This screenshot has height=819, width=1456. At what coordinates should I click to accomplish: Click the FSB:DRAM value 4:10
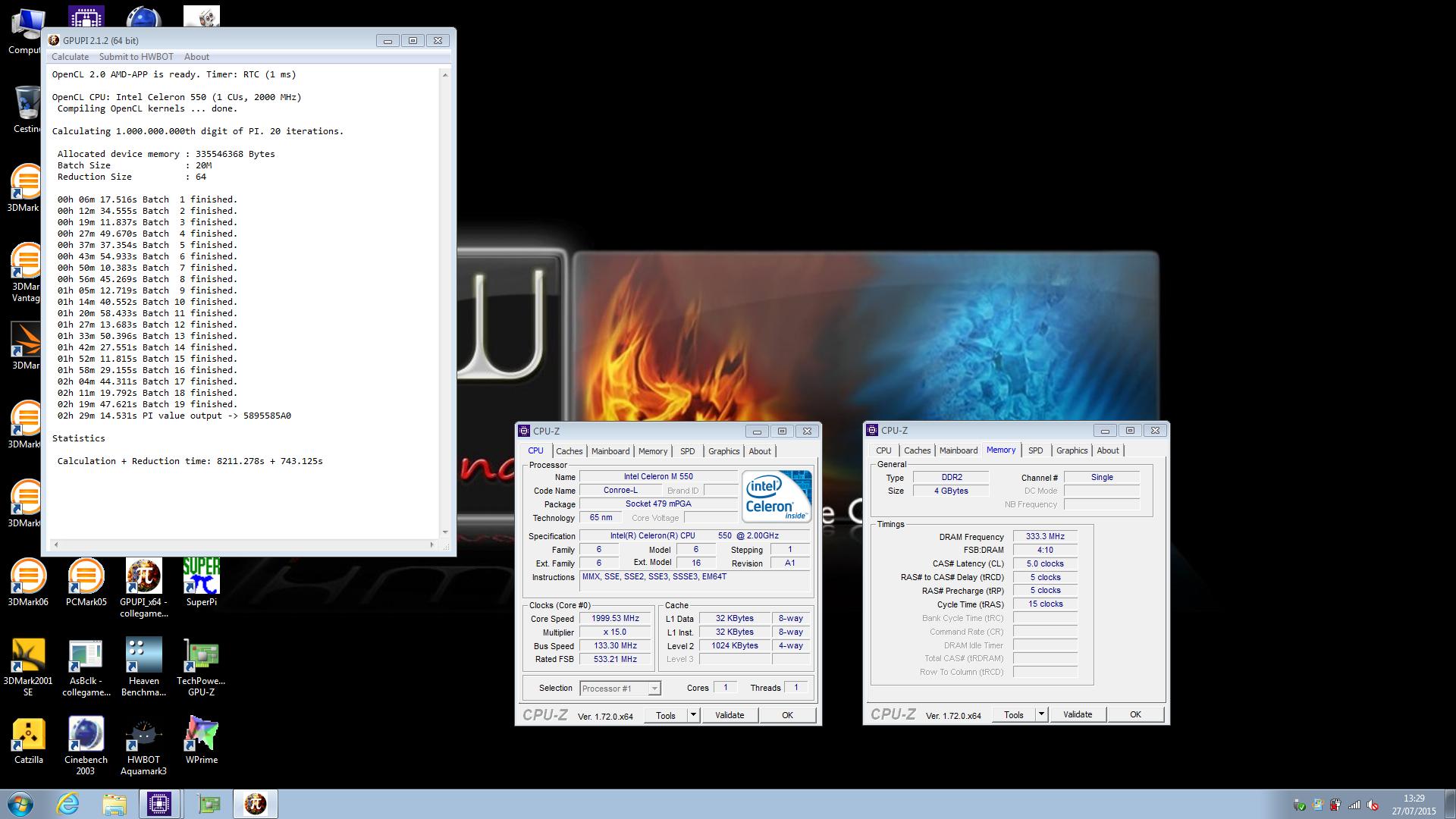1045,551
